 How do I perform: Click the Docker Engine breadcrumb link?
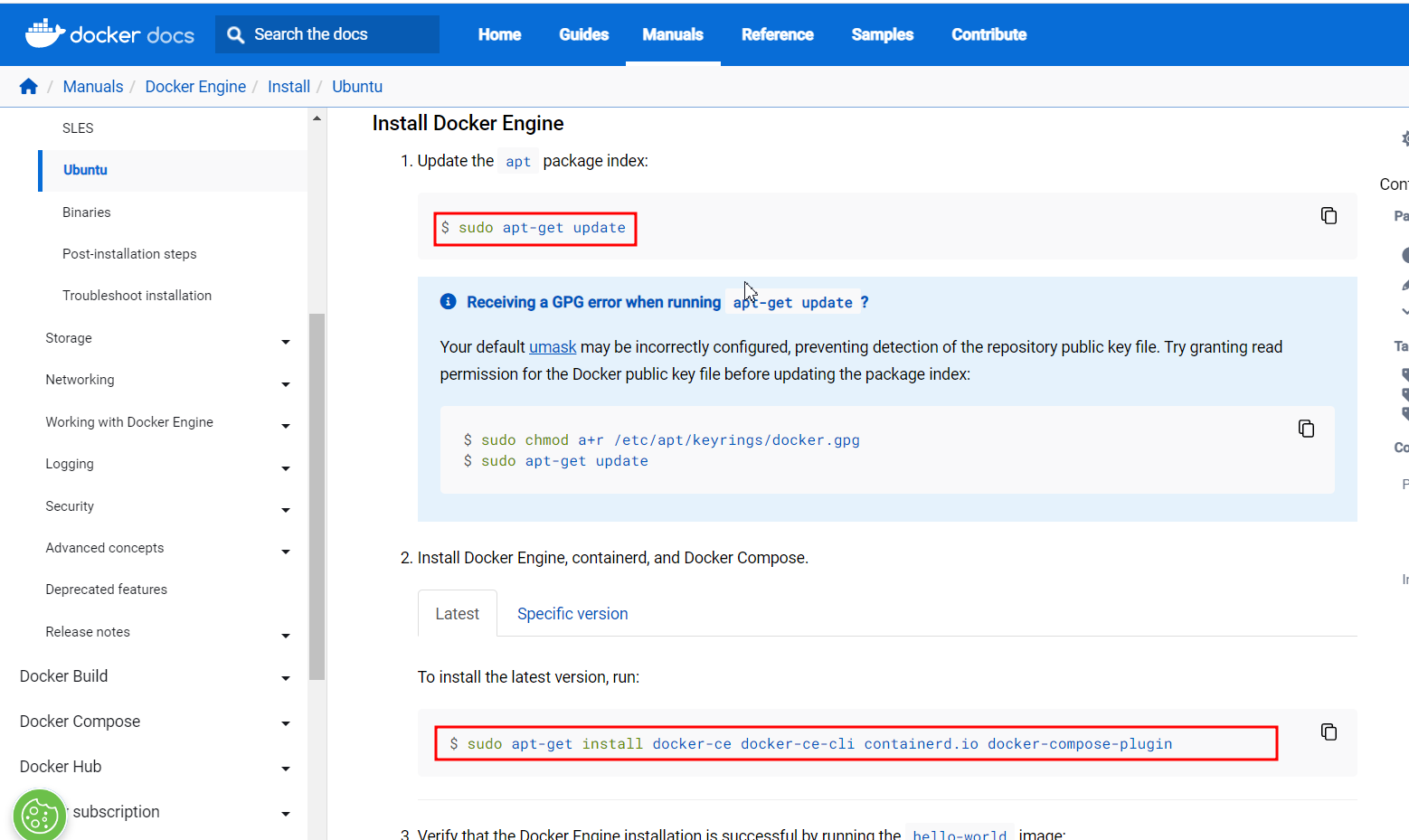pyautogui.click(x=195, y=87)
